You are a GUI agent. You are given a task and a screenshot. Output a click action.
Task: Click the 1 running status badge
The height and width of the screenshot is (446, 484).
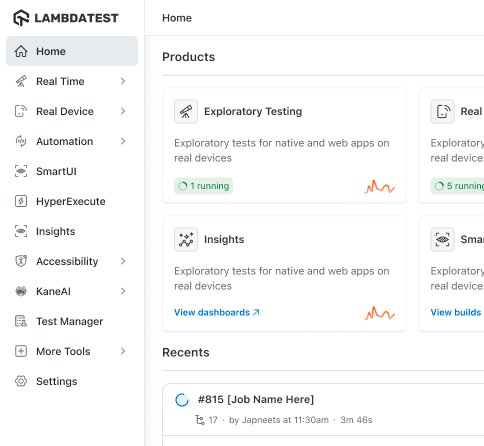203,186
